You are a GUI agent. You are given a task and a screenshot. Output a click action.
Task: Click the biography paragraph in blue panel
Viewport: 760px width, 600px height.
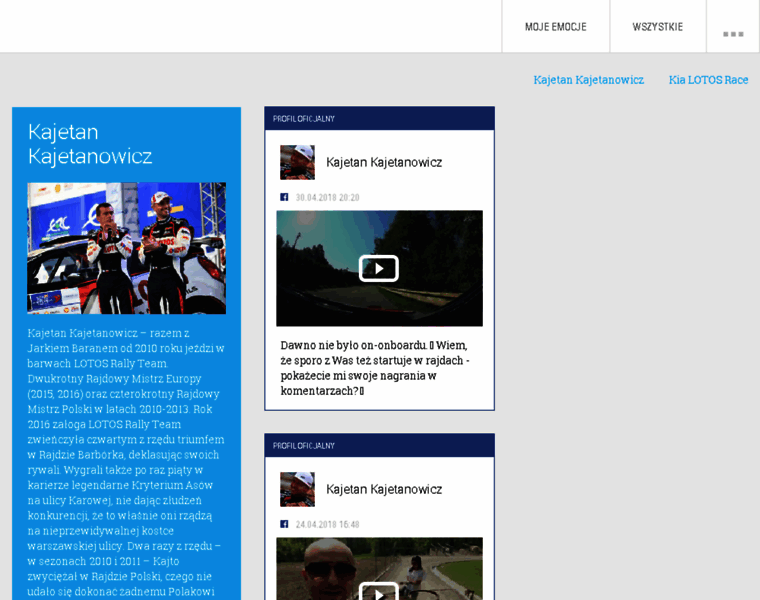[126, 463]
